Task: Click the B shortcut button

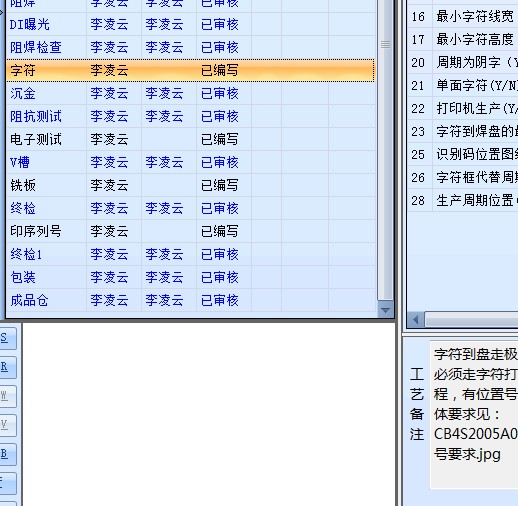Action: point(7,454)
